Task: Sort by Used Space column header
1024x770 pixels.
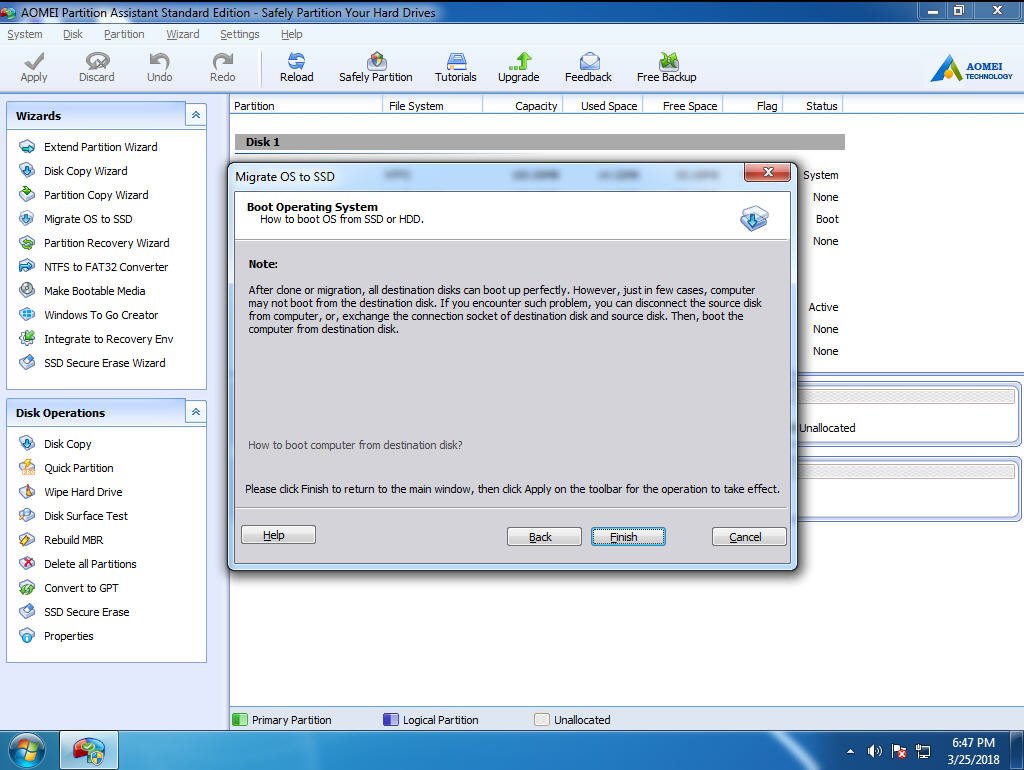Action: 603,106
